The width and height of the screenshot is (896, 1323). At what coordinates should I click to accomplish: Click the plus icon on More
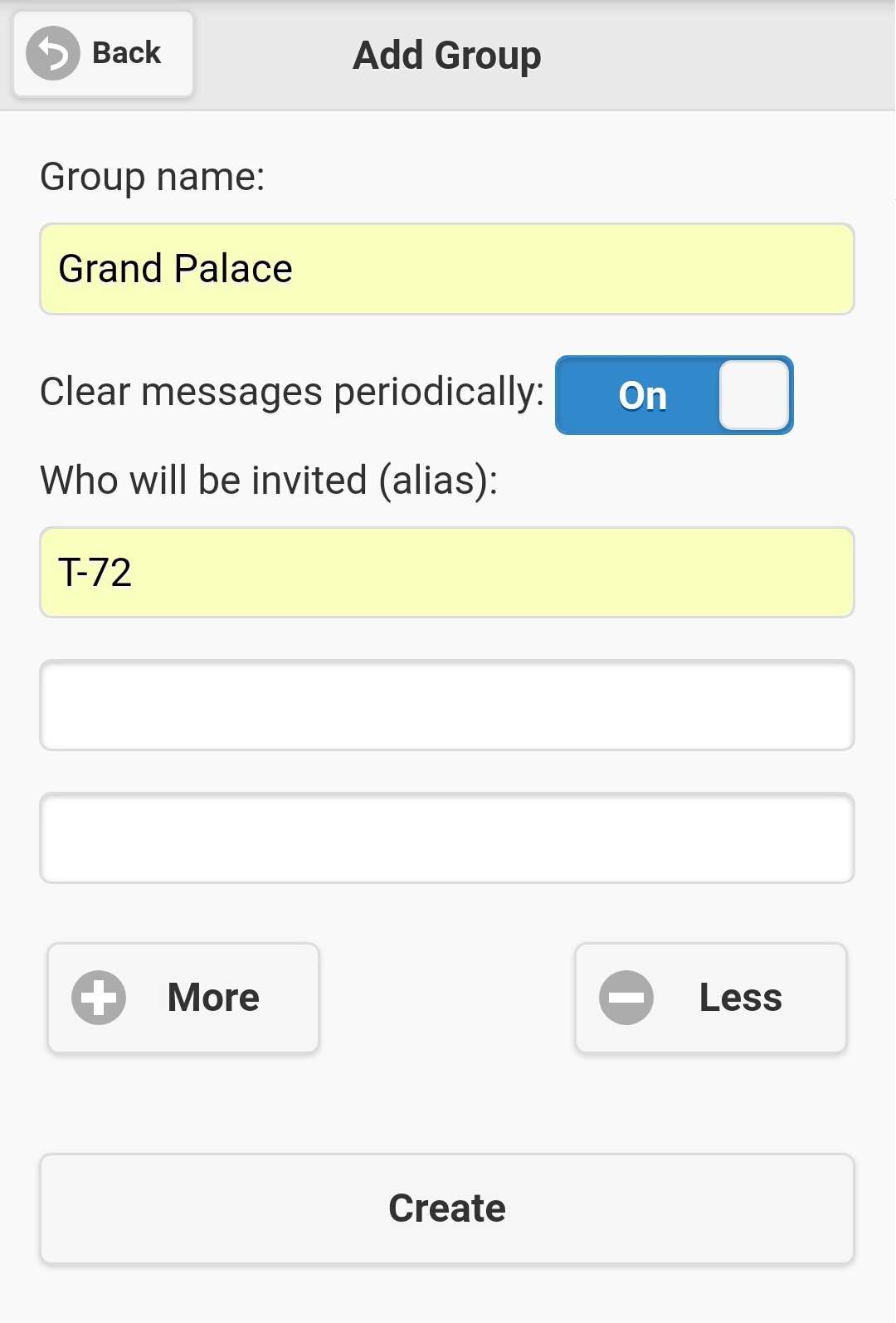coord(99,998)
